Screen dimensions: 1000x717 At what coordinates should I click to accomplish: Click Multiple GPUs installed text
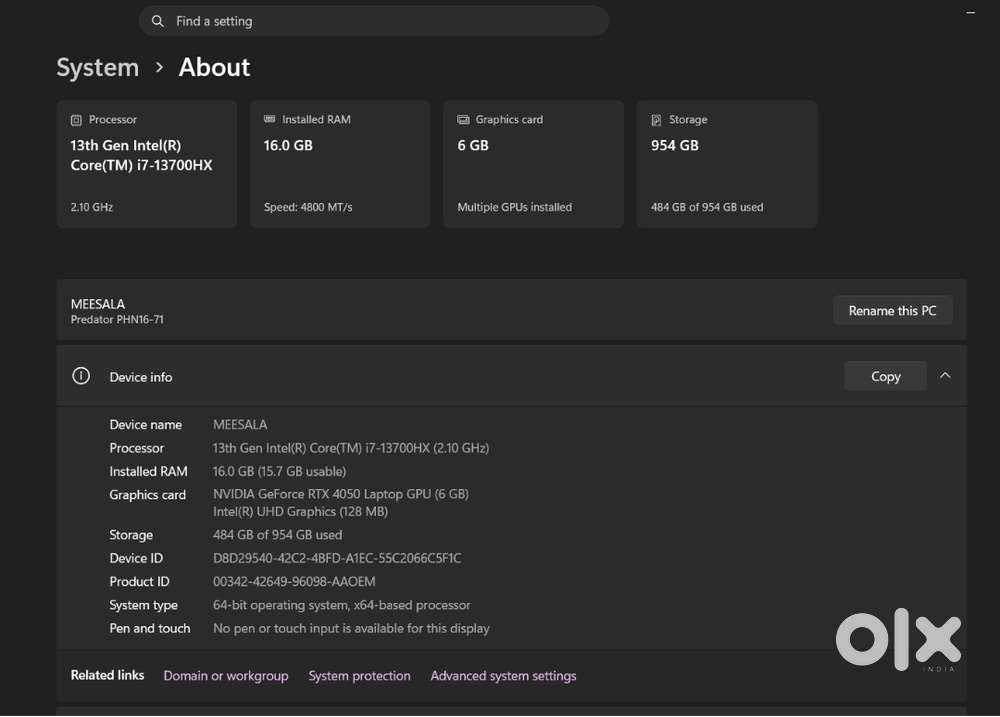tap(515, 207)
